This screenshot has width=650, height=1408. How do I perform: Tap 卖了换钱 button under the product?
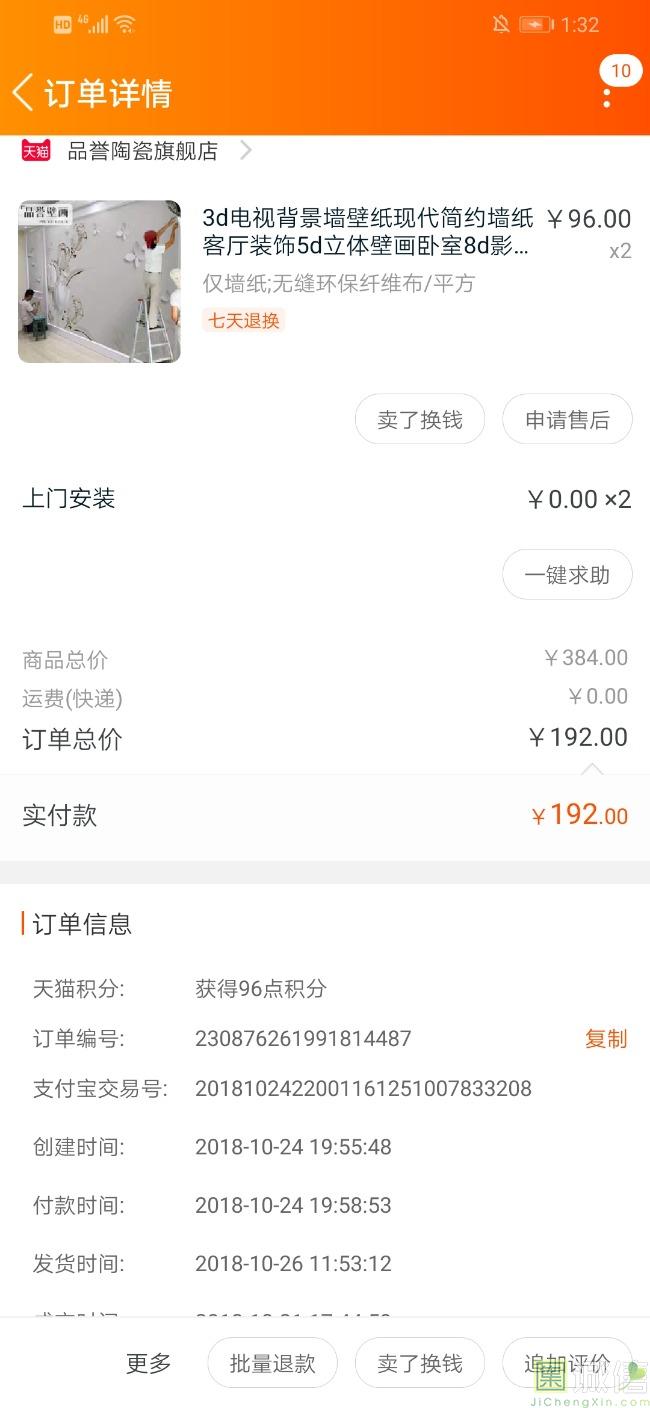pos(419,420)
